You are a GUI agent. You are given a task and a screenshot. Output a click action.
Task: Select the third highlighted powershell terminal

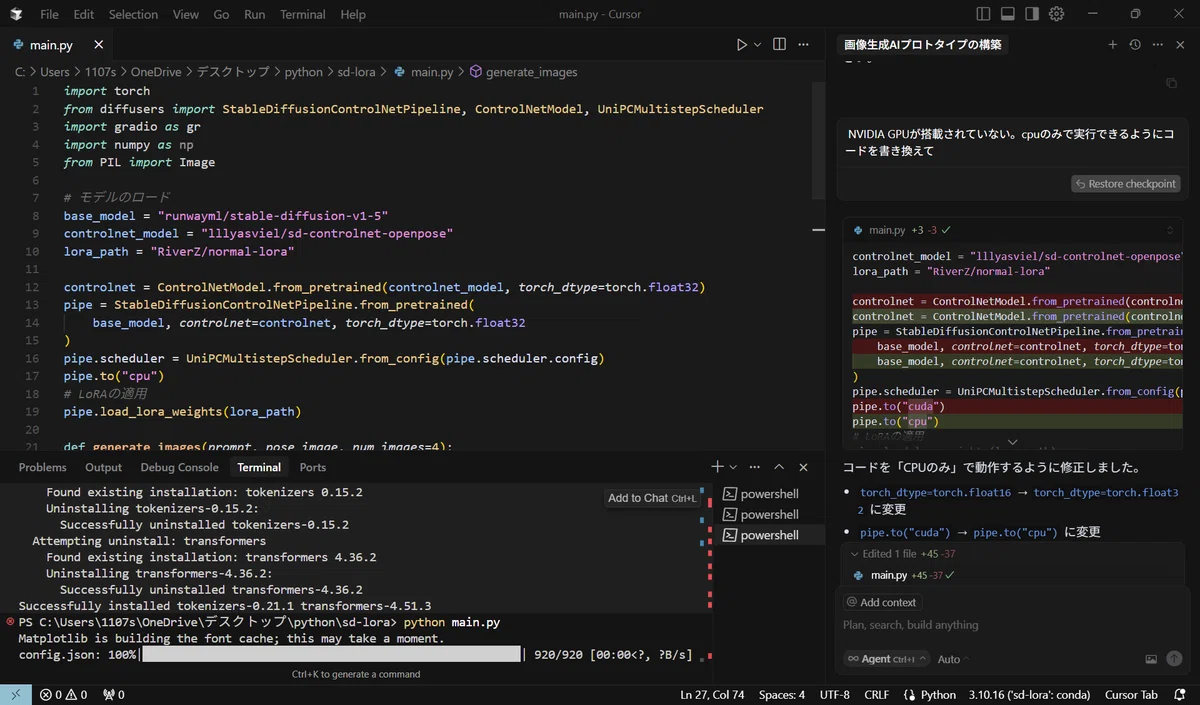770,535
